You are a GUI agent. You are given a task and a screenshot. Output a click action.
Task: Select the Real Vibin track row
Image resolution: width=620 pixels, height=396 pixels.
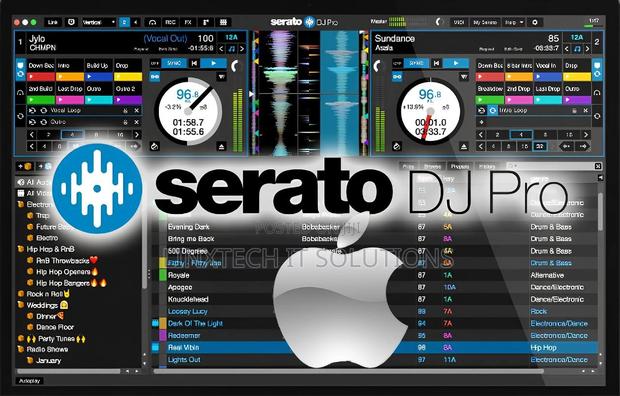[x=374, y=348]
